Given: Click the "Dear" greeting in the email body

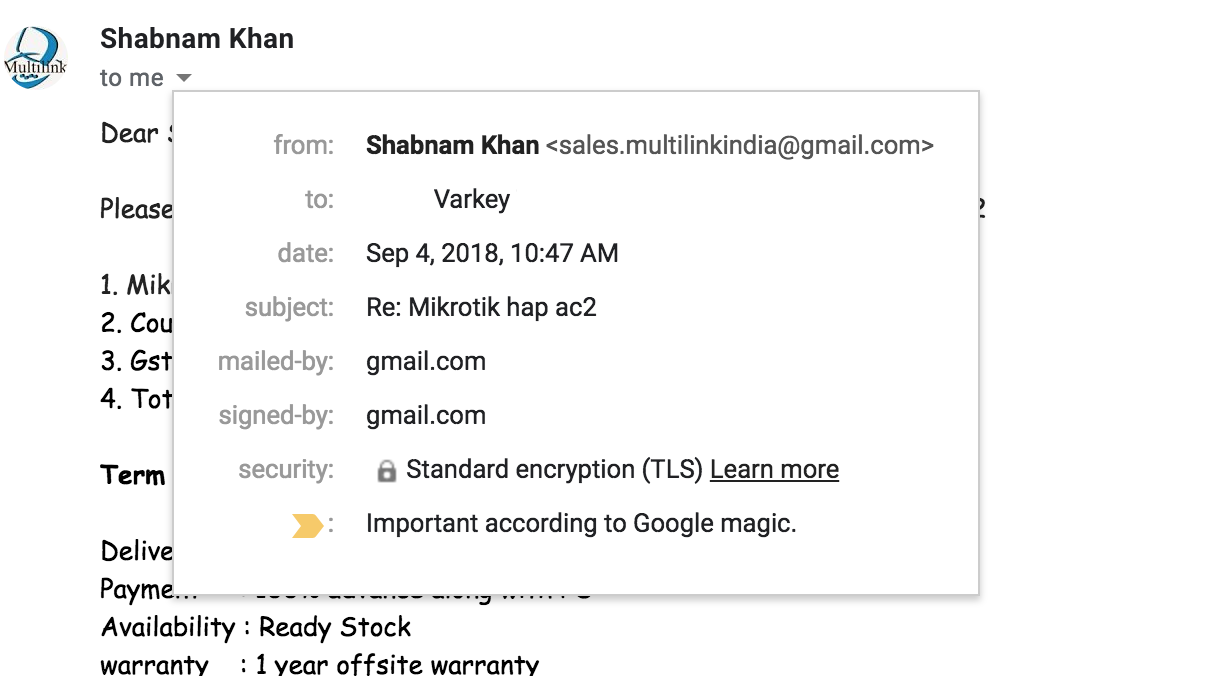Looking at the screenshot, I should point(130,133).
